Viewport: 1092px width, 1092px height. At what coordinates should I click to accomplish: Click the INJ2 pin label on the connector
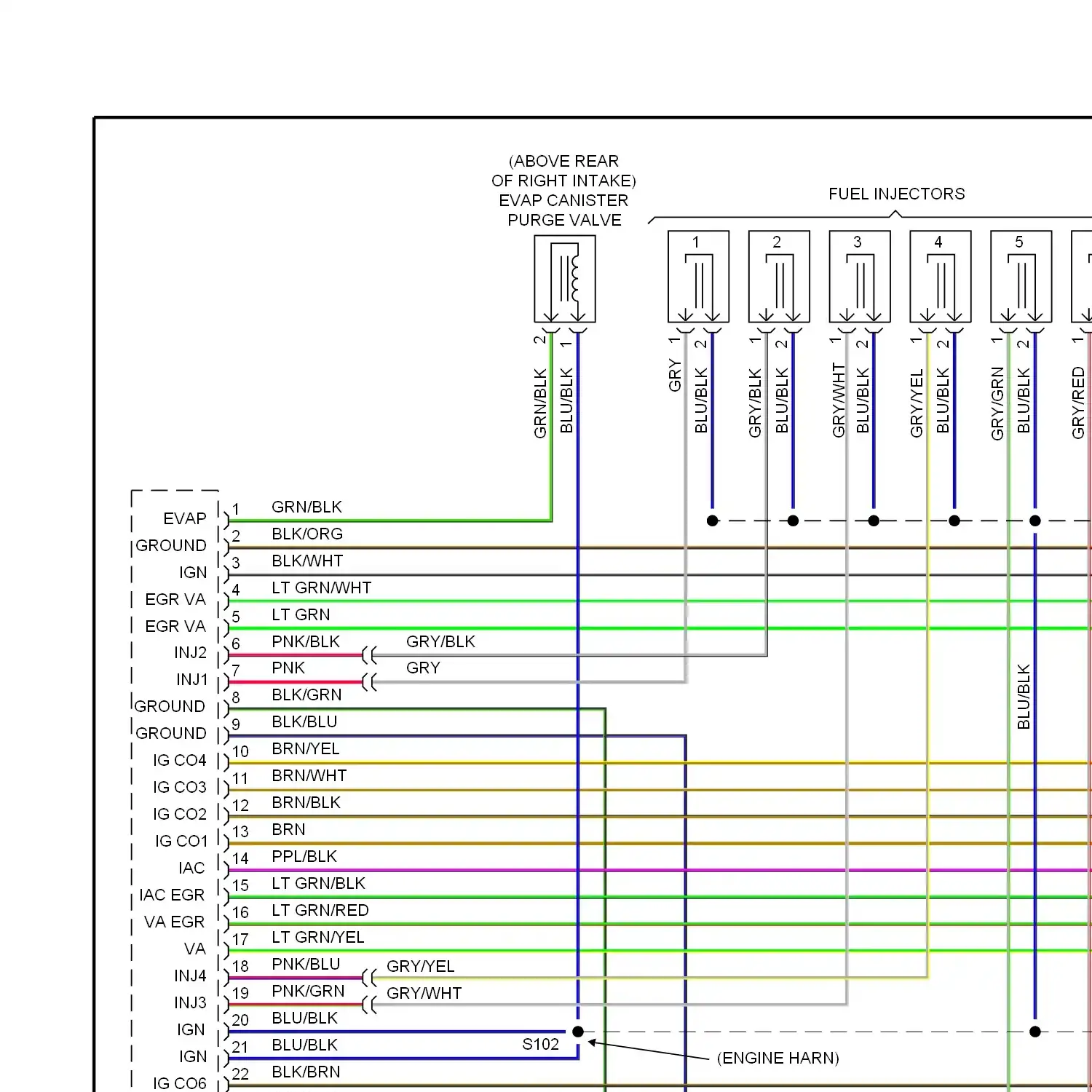tap(190, 652)
